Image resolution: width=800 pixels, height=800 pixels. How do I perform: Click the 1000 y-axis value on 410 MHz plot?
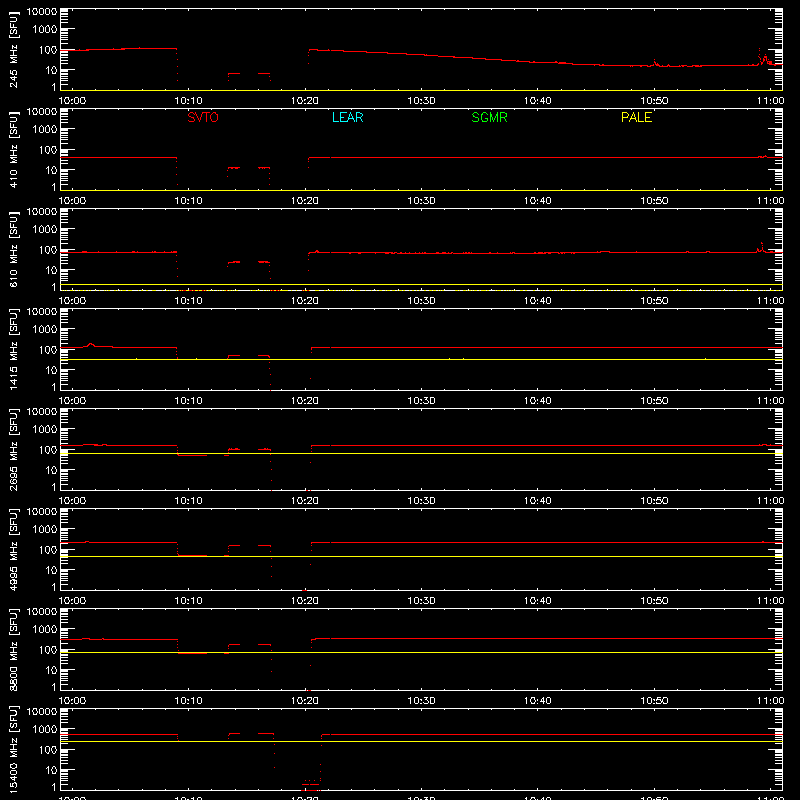click(x=45, y=129)
